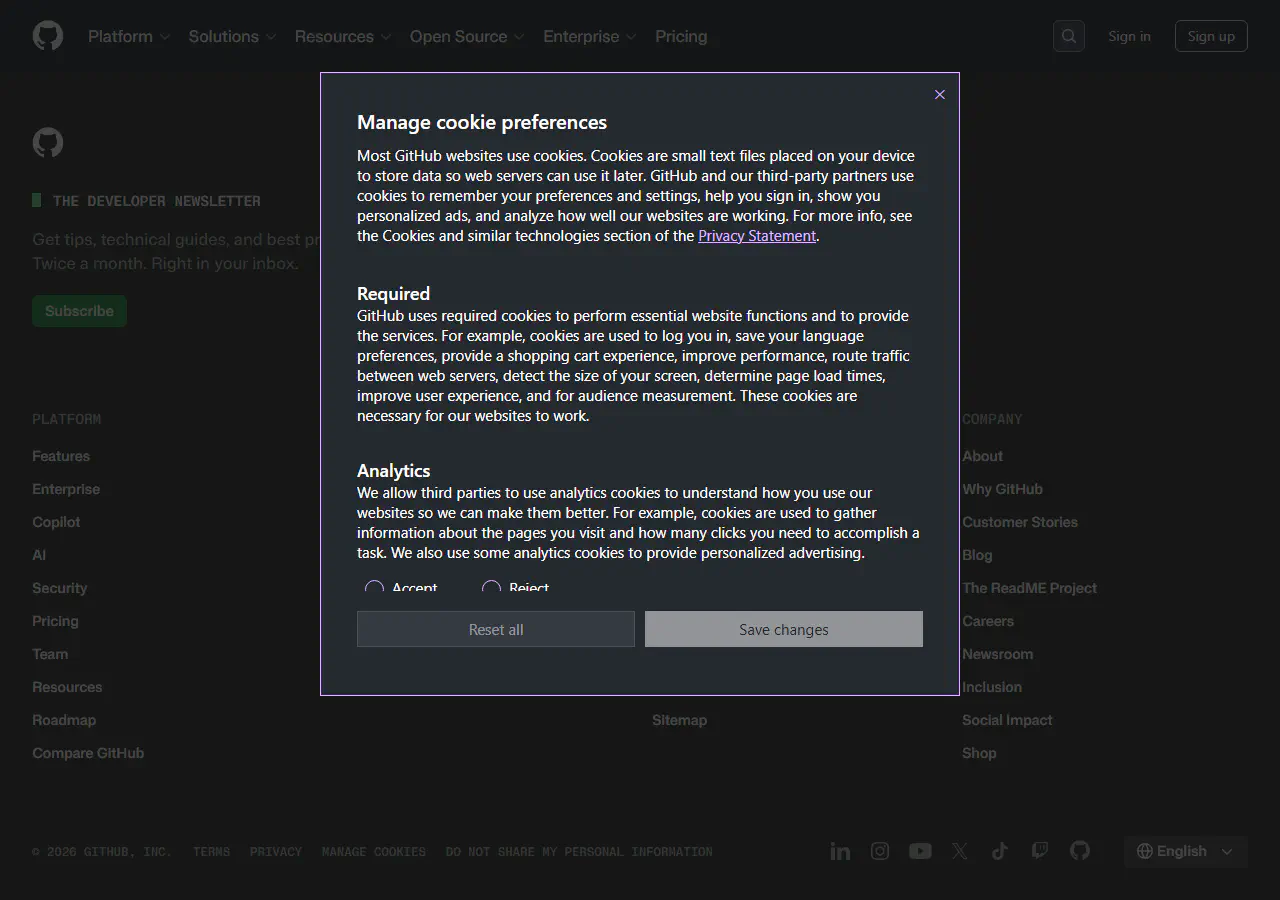Open the Security footer link
This screenshot has width=1280, height=900.
[60, 588]
